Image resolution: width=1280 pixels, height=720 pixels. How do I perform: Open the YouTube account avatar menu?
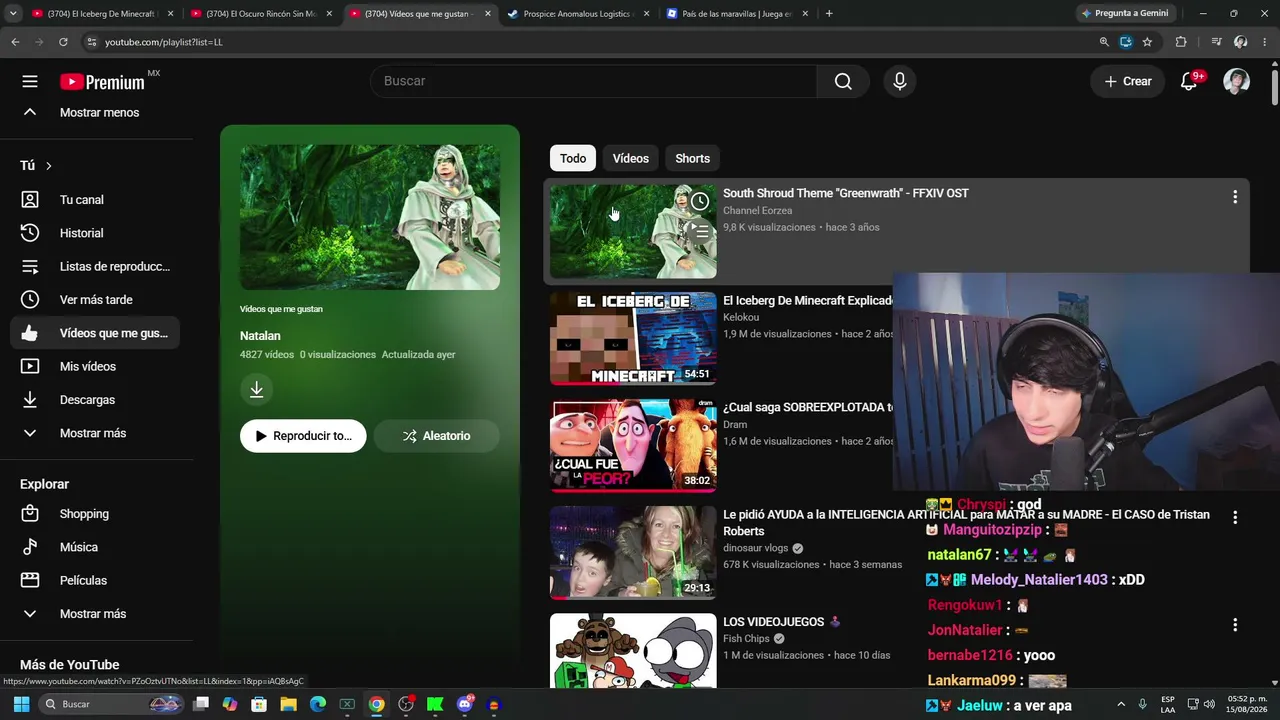tap(1237, 82)
